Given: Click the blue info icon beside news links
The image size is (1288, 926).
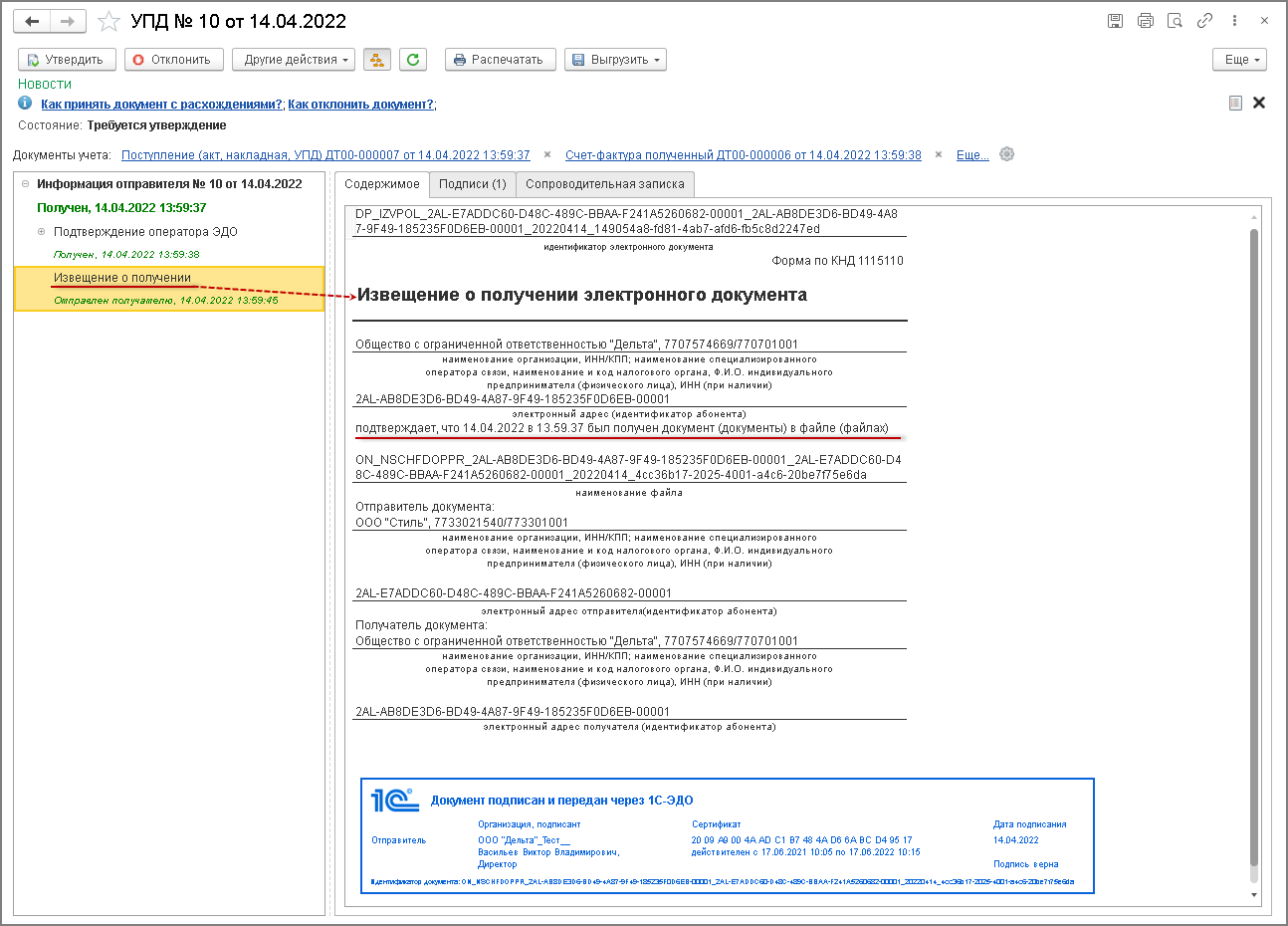Looking at the screenshot, I should [26, 104].
